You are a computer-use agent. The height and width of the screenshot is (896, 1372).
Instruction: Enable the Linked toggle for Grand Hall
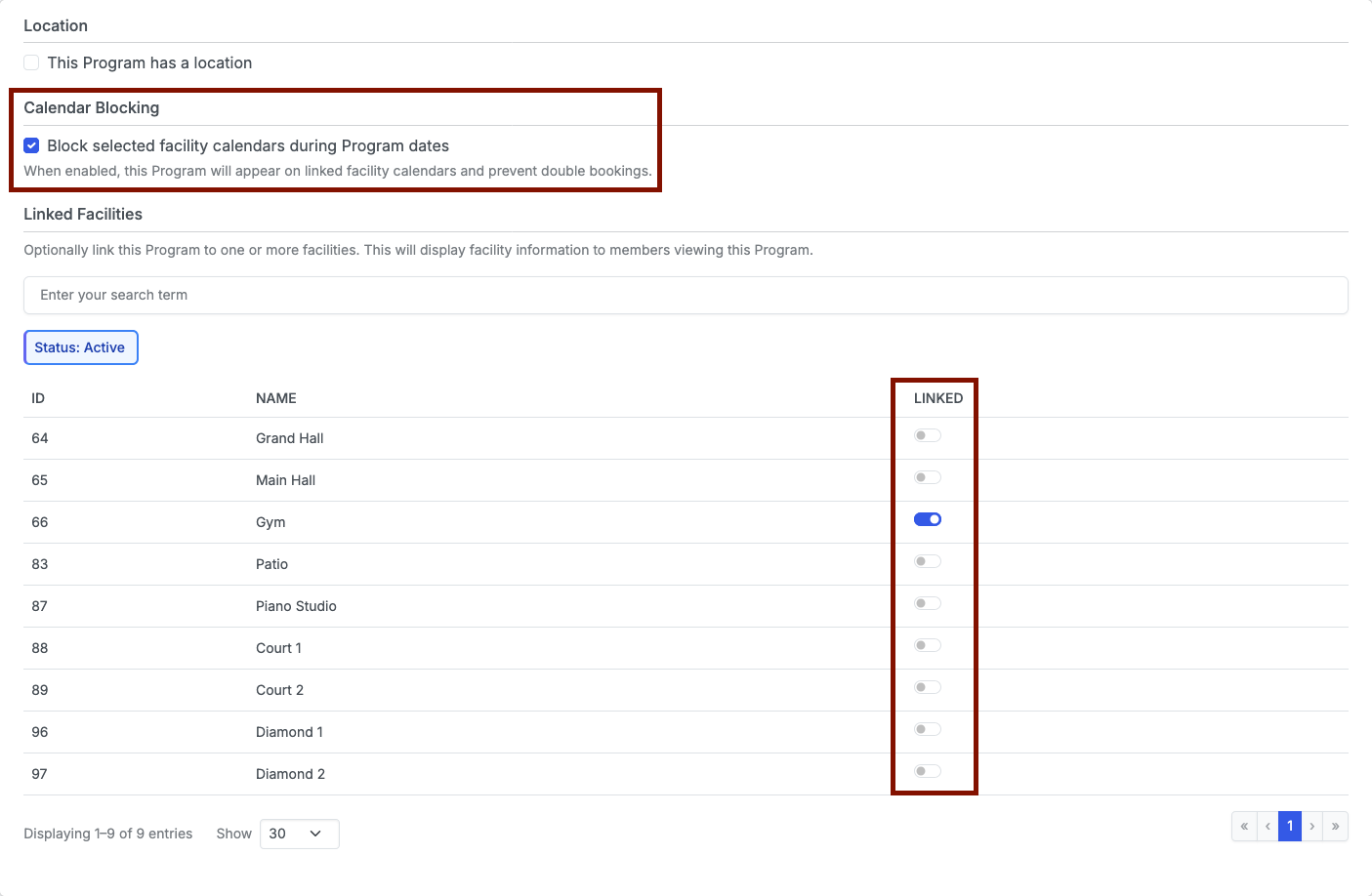tap(928, 435)
